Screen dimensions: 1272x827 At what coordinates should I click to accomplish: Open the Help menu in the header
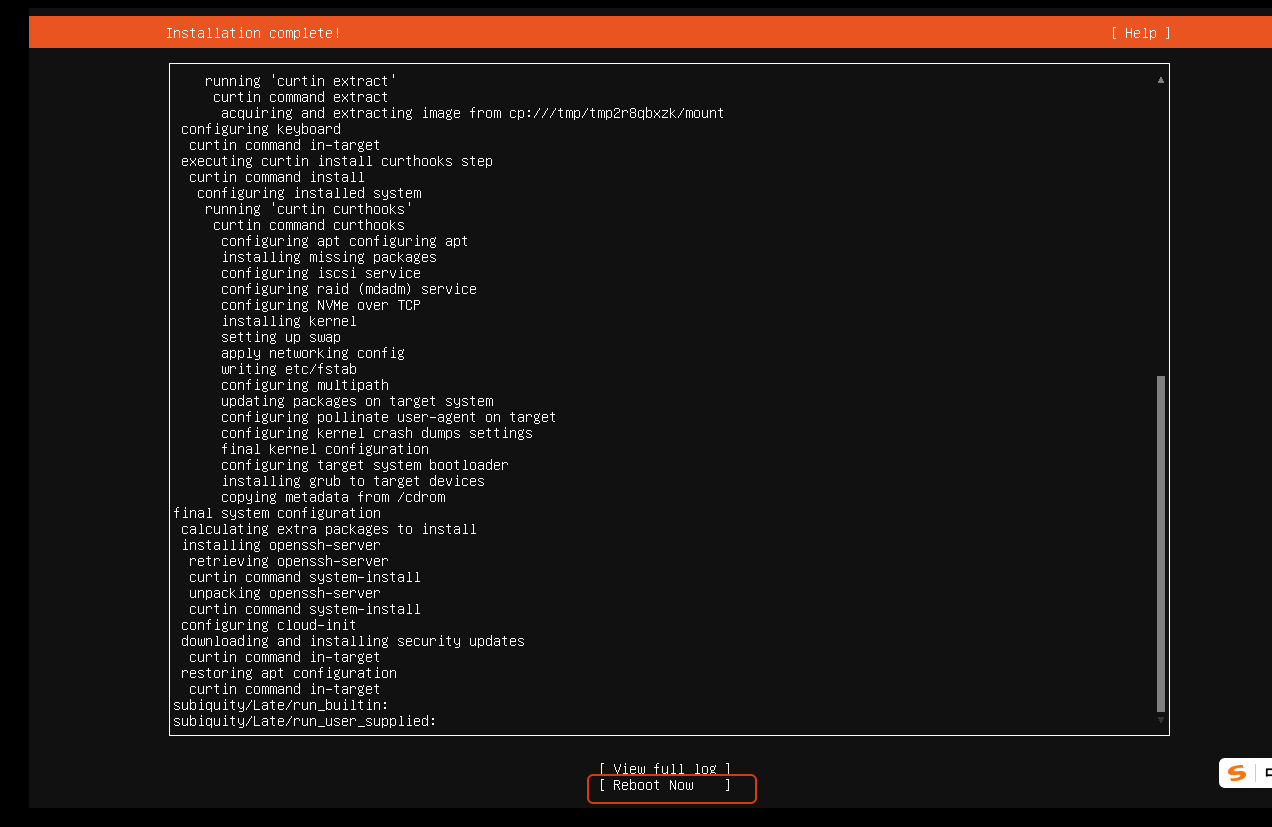coord(1140,33)
